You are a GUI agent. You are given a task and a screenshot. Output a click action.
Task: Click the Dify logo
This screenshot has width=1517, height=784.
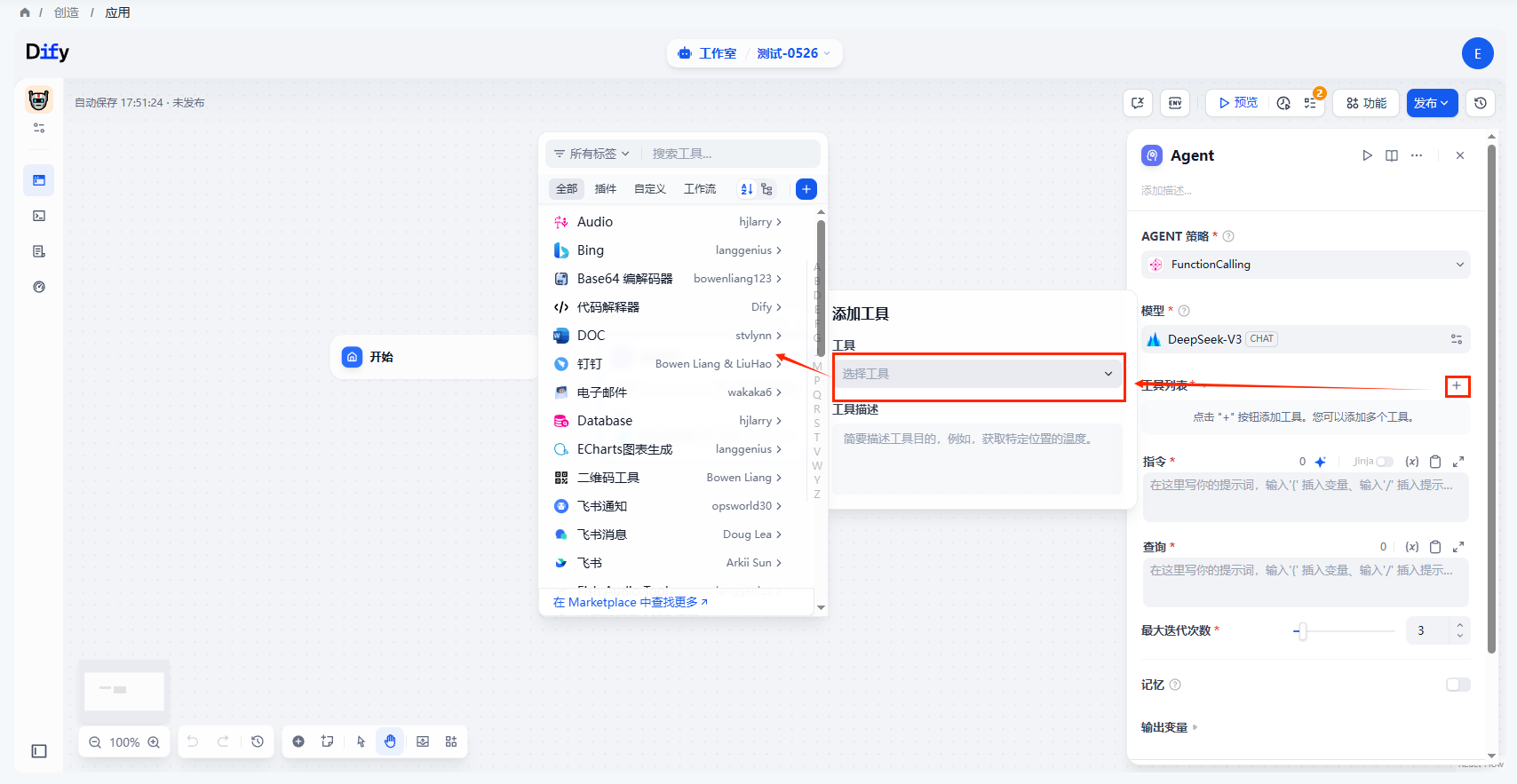coord(47,52)
